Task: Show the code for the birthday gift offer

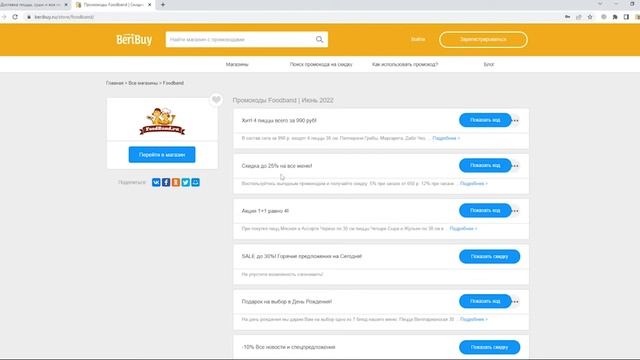Action: click(x=485, y=301)
